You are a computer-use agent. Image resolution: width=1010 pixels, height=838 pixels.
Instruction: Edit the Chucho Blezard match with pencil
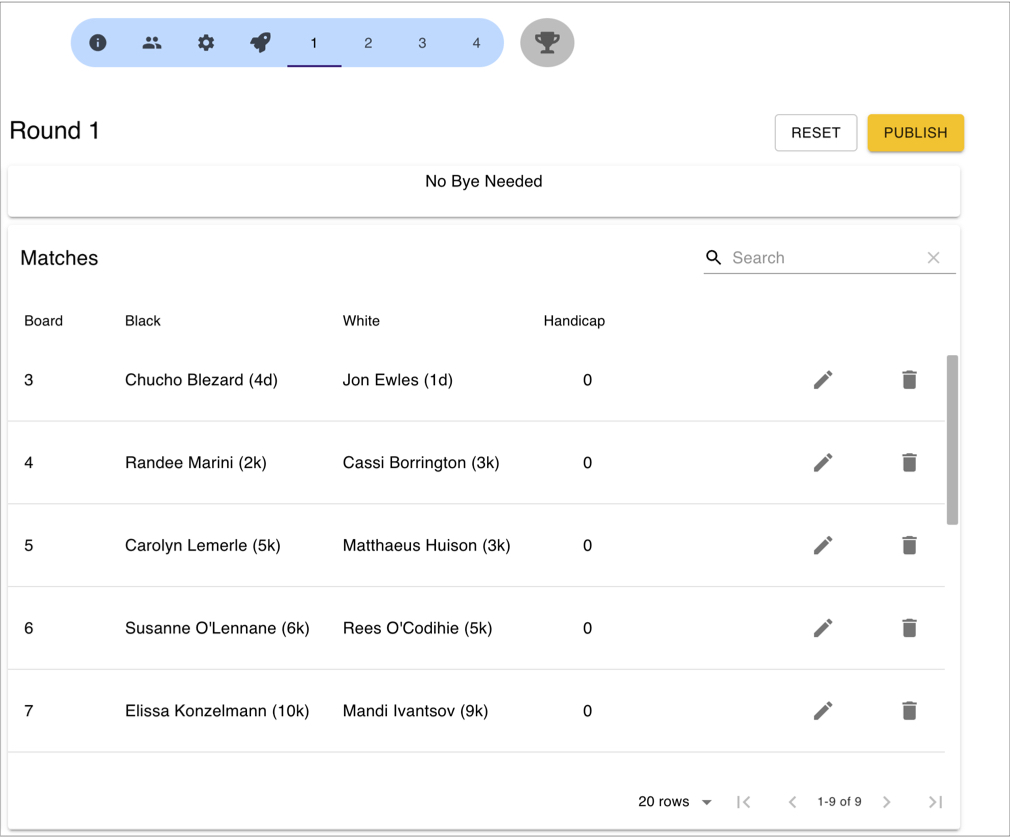823,380
